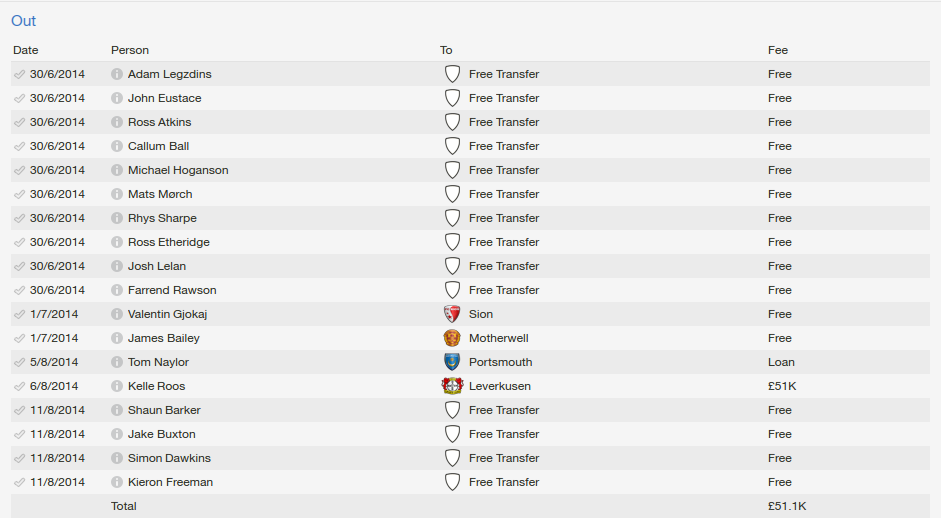
Task: Select the Total row fee amount £51.1K
Action: click(787, 506)
